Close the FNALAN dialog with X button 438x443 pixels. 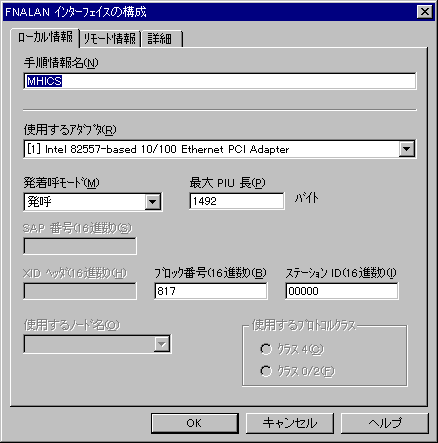425,12
